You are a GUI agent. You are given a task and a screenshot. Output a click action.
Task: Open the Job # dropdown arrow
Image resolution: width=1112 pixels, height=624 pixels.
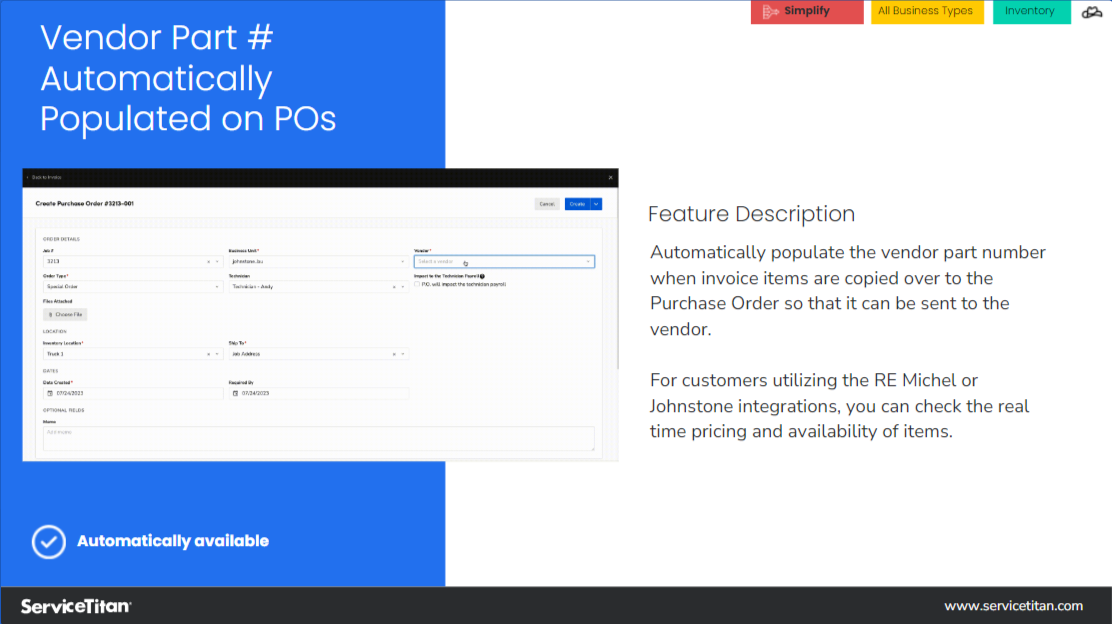pyautogui.click(x=217, y=262)
